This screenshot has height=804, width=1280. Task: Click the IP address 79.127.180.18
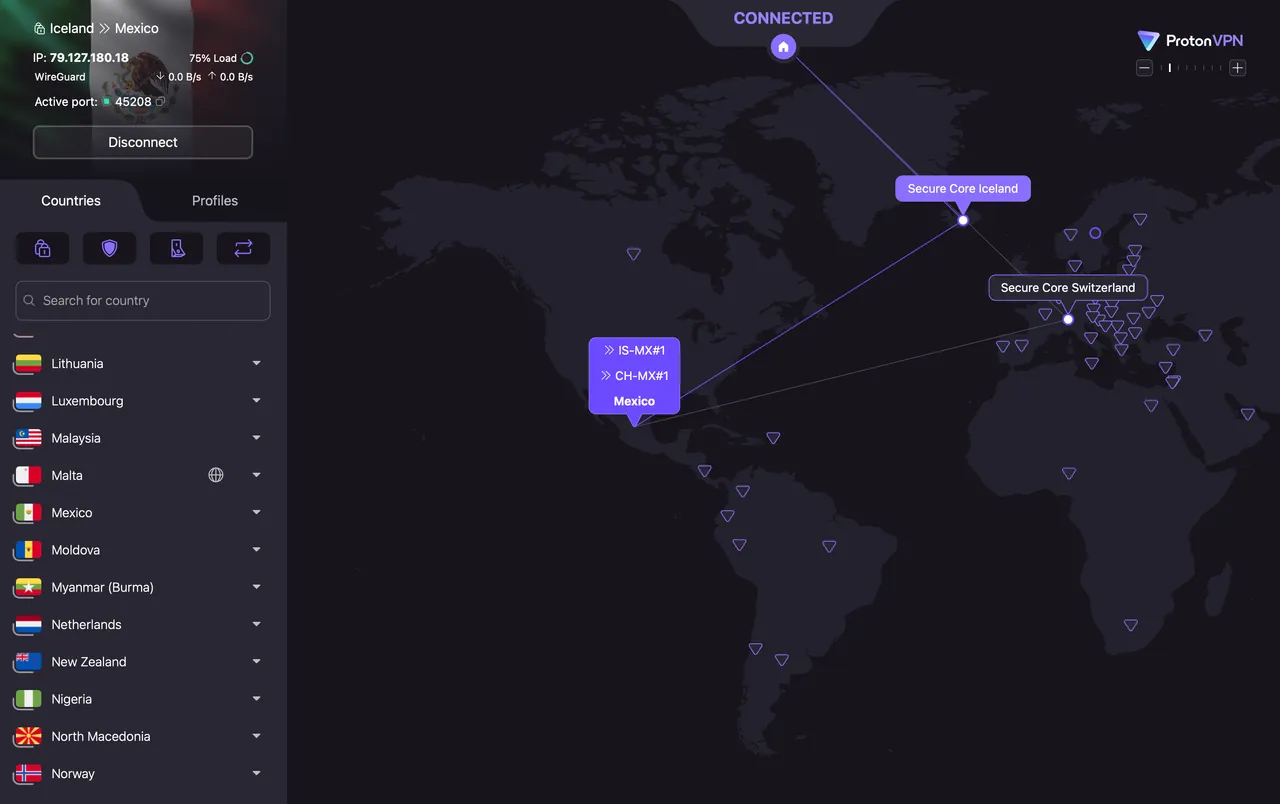[89, 58]
